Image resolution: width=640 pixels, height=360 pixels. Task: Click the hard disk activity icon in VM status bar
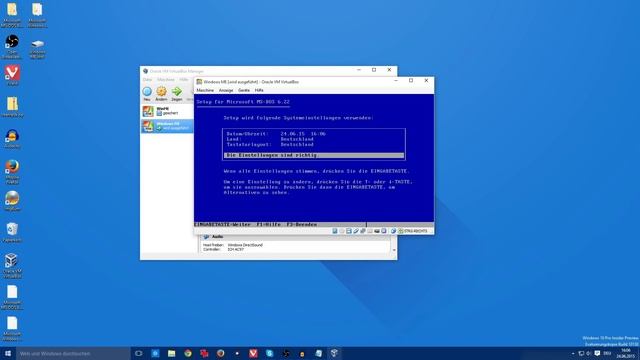[335, 231]
